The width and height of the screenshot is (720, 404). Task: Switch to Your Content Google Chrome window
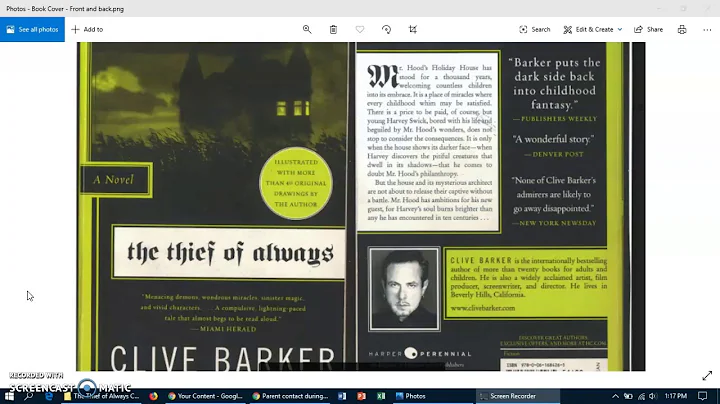[x=206, y=396]
